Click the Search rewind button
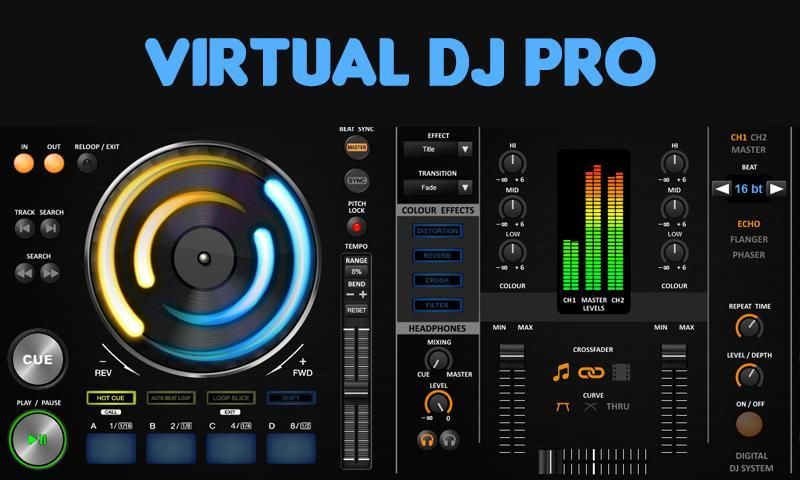The width and height of the screenshot is (800, 480). tap(25, 272)
